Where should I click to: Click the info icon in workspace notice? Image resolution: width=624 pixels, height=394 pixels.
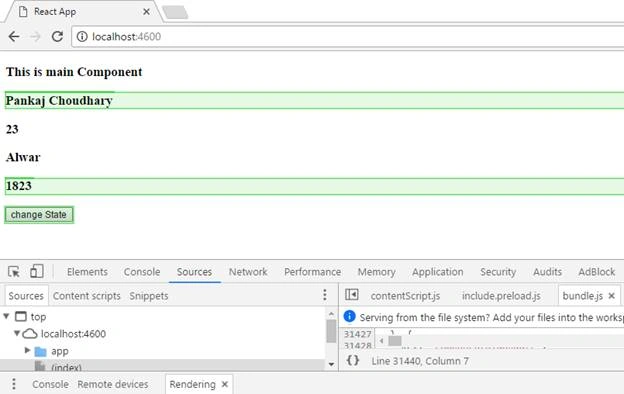point(349,316)
